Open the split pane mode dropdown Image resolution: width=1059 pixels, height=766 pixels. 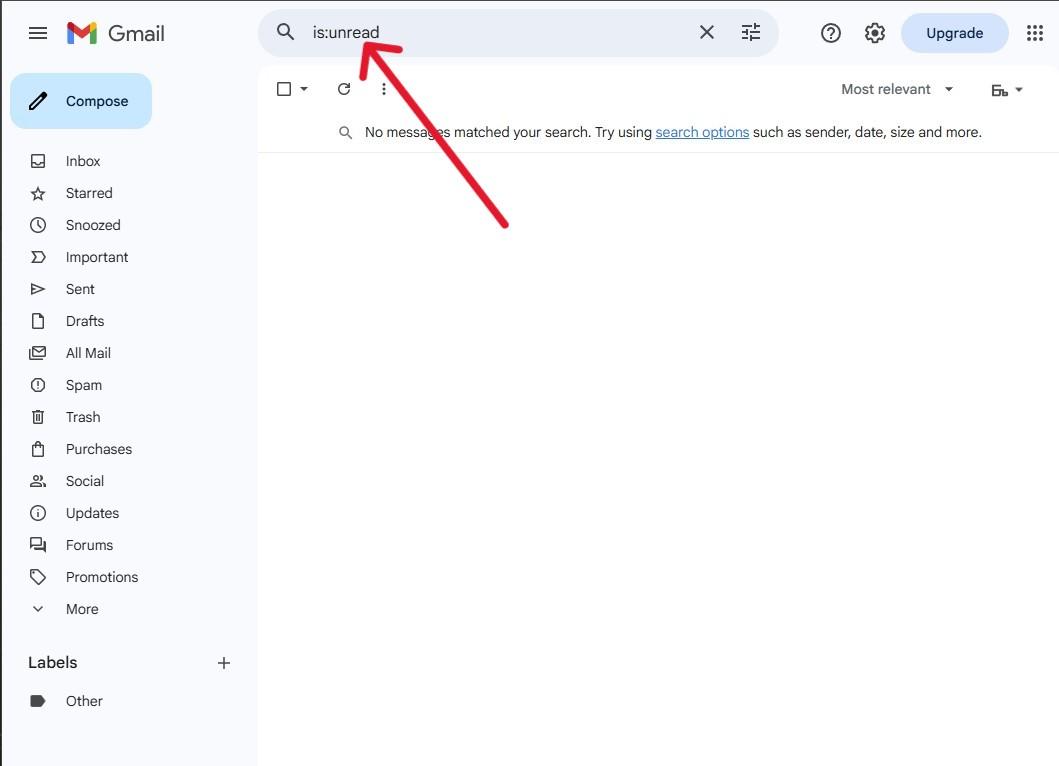tap(1007, 90)
